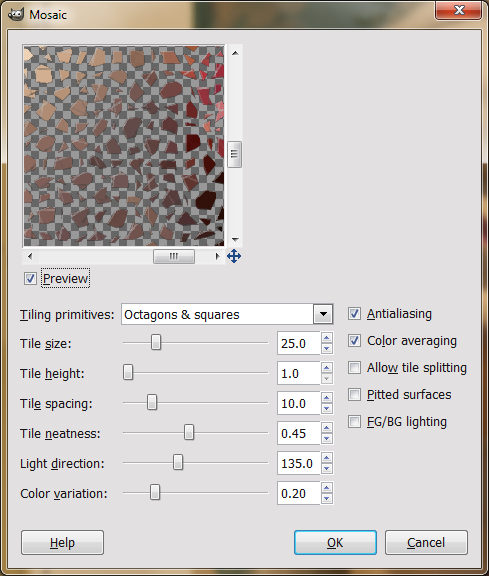489x576 pixels.
Task: Disable the Antialiasing checkbox
Action: pos(354,314)
